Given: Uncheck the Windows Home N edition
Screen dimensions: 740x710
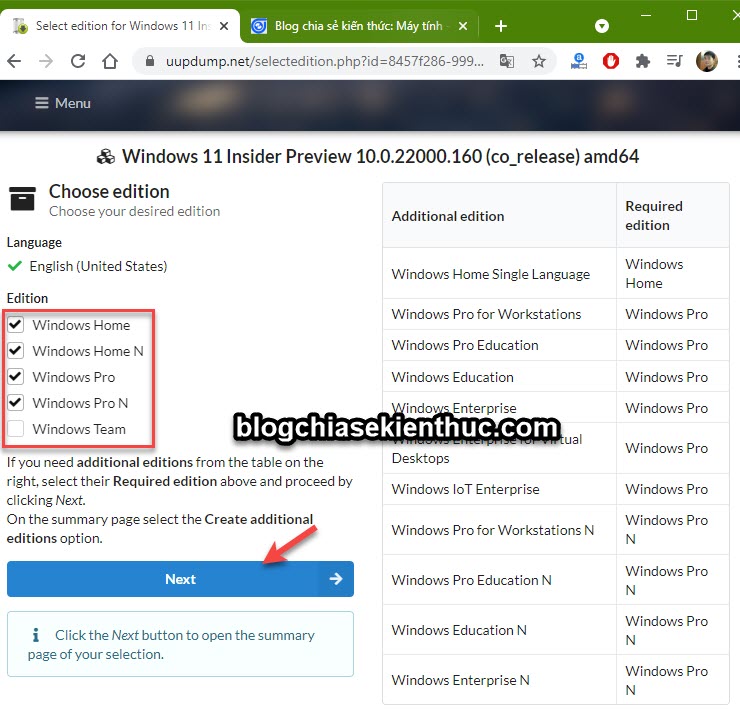Looking at the screenshot, I should [x=16, y=351].
